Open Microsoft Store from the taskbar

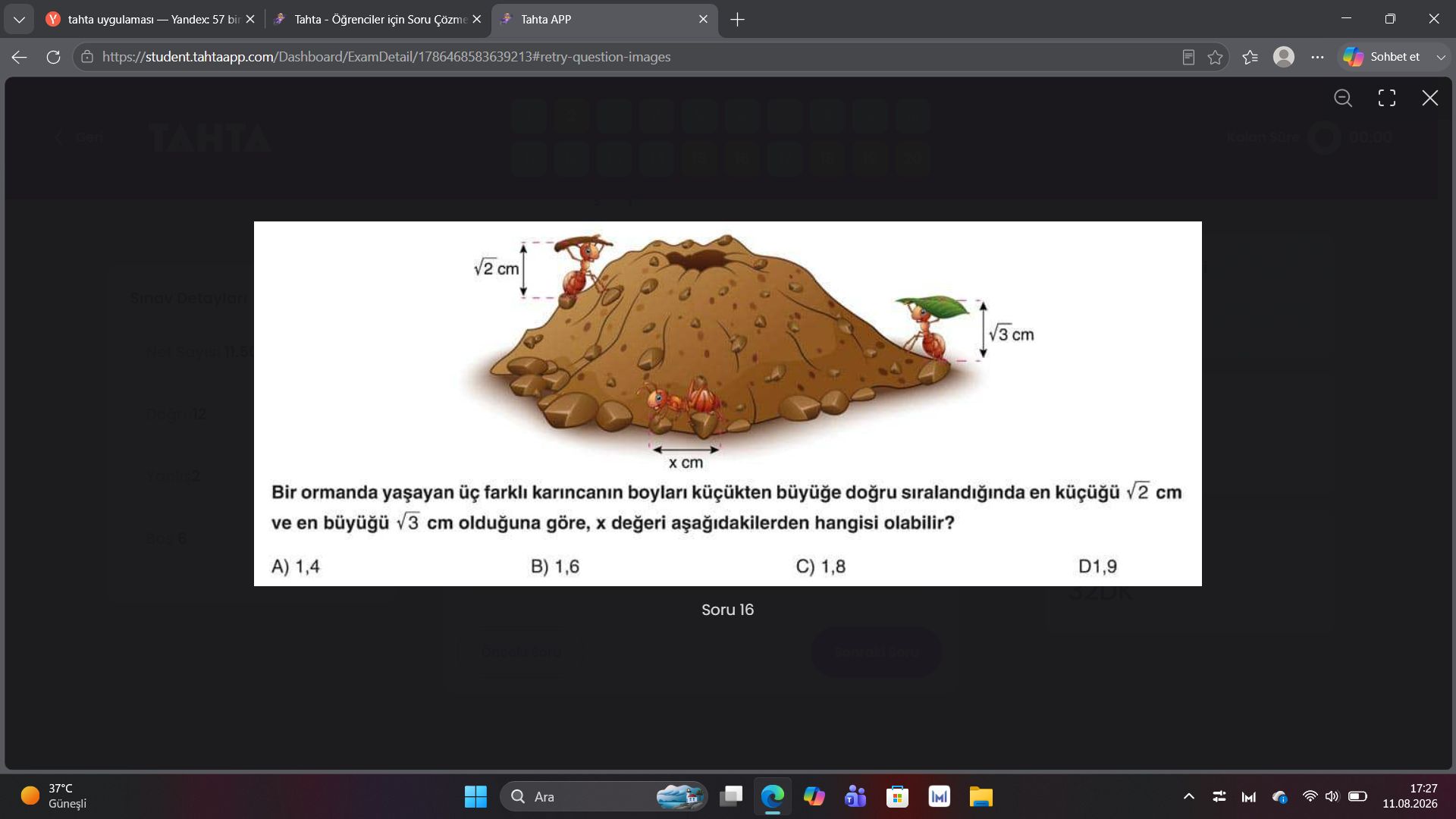pyautogui.click(x=898, y=796)
